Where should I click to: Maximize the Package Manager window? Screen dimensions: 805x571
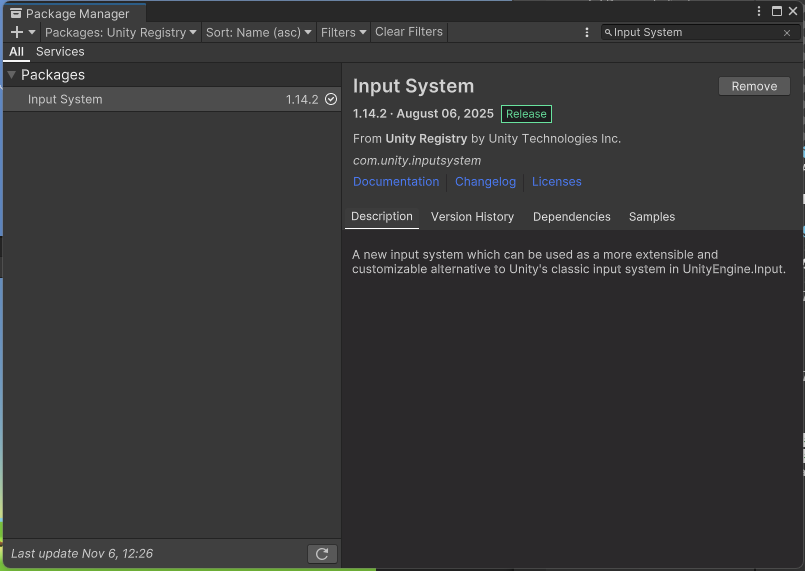coord(777,11)
